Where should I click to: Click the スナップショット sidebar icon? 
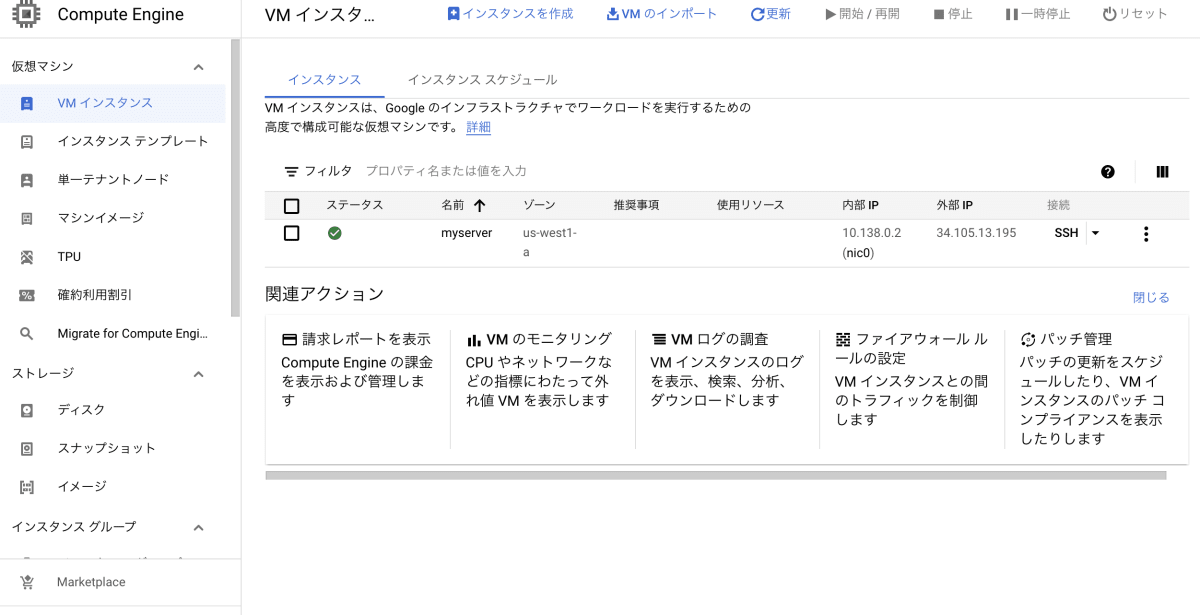[27, 448]
